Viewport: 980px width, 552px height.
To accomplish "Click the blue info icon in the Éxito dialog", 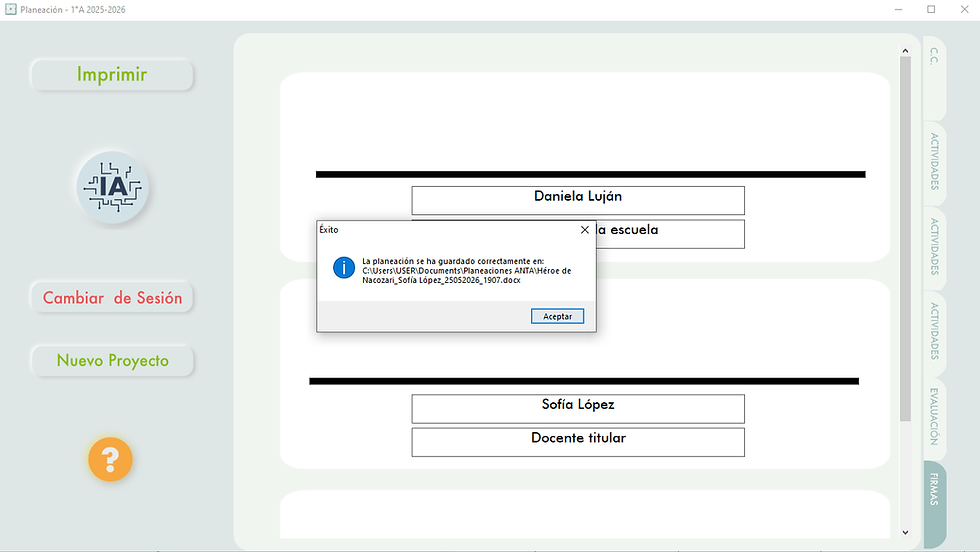I will 344,268.
